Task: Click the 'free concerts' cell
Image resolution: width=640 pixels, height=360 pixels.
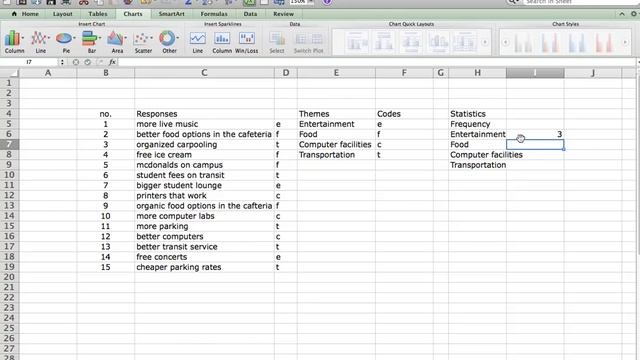Action: [204, 257]
